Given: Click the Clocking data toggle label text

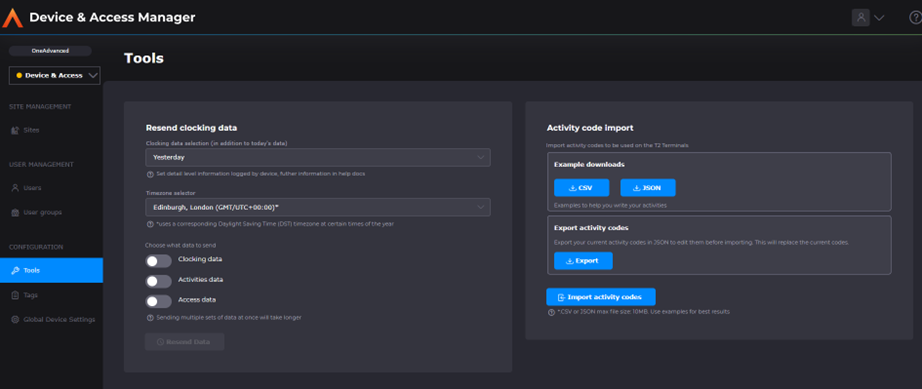Looking at the screenshot, I should tap(200, 259).
